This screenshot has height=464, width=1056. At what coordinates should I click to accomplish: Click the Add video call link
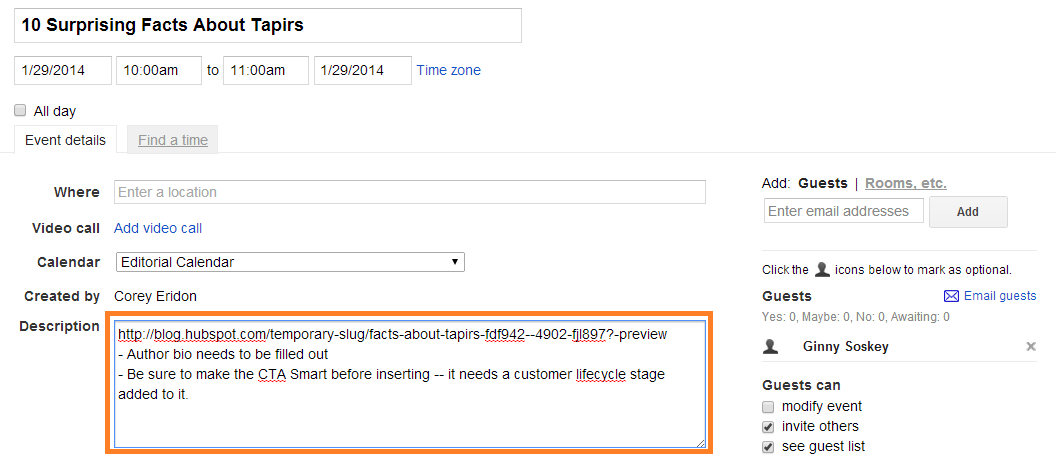[x=158, y=228]
